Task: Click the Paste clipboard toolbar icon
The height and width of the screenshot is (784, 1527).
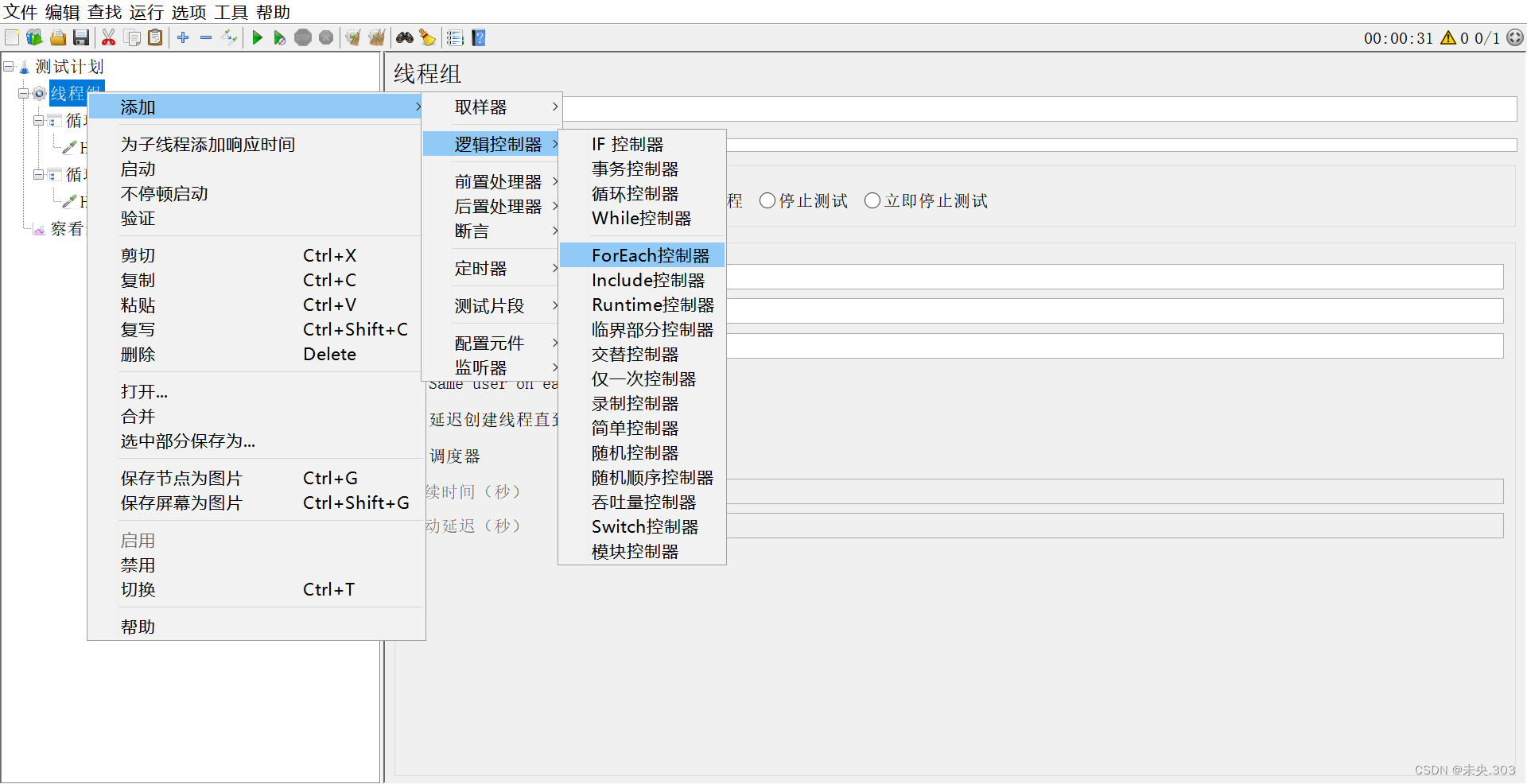Action: pyautogui.click(x=155, y=37)
